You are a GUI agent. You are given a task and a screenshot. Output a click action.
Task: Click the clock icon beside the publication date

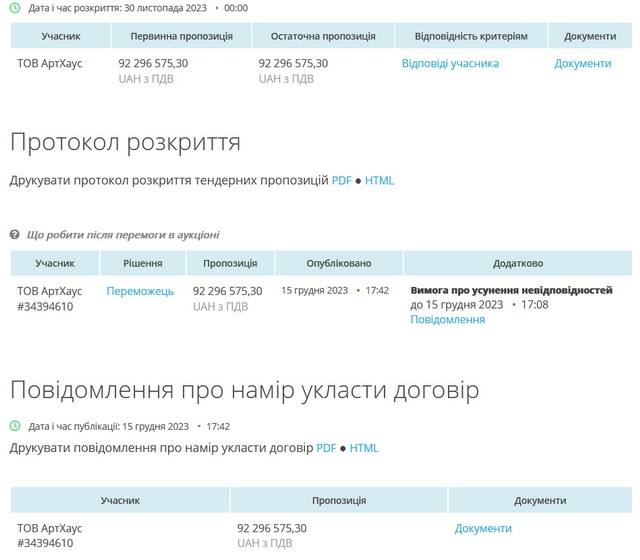pos(15,426)
